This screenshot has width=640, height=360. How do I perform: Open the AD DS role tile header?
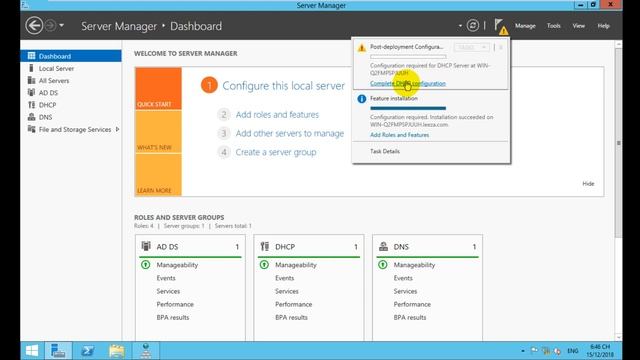click(x=190, y=247)
